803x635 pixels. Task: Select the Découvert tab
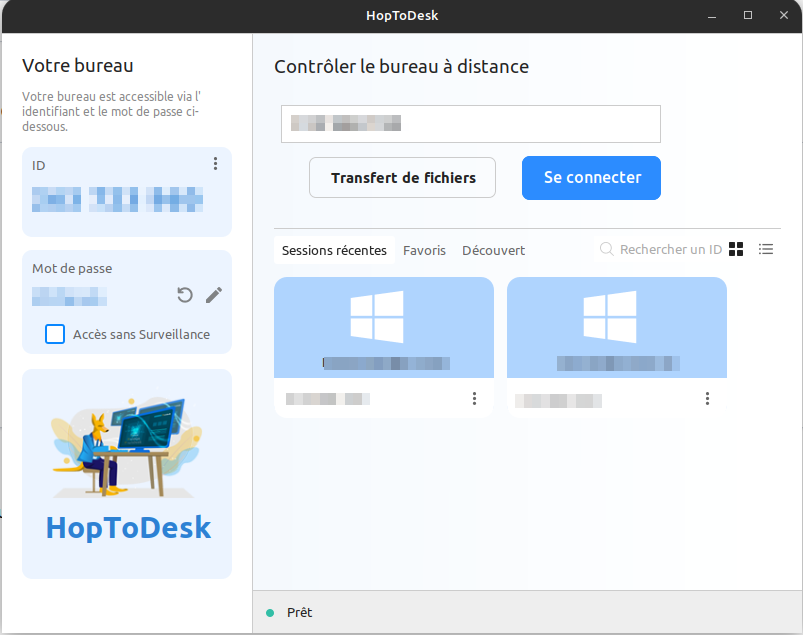tap(493, 250)
